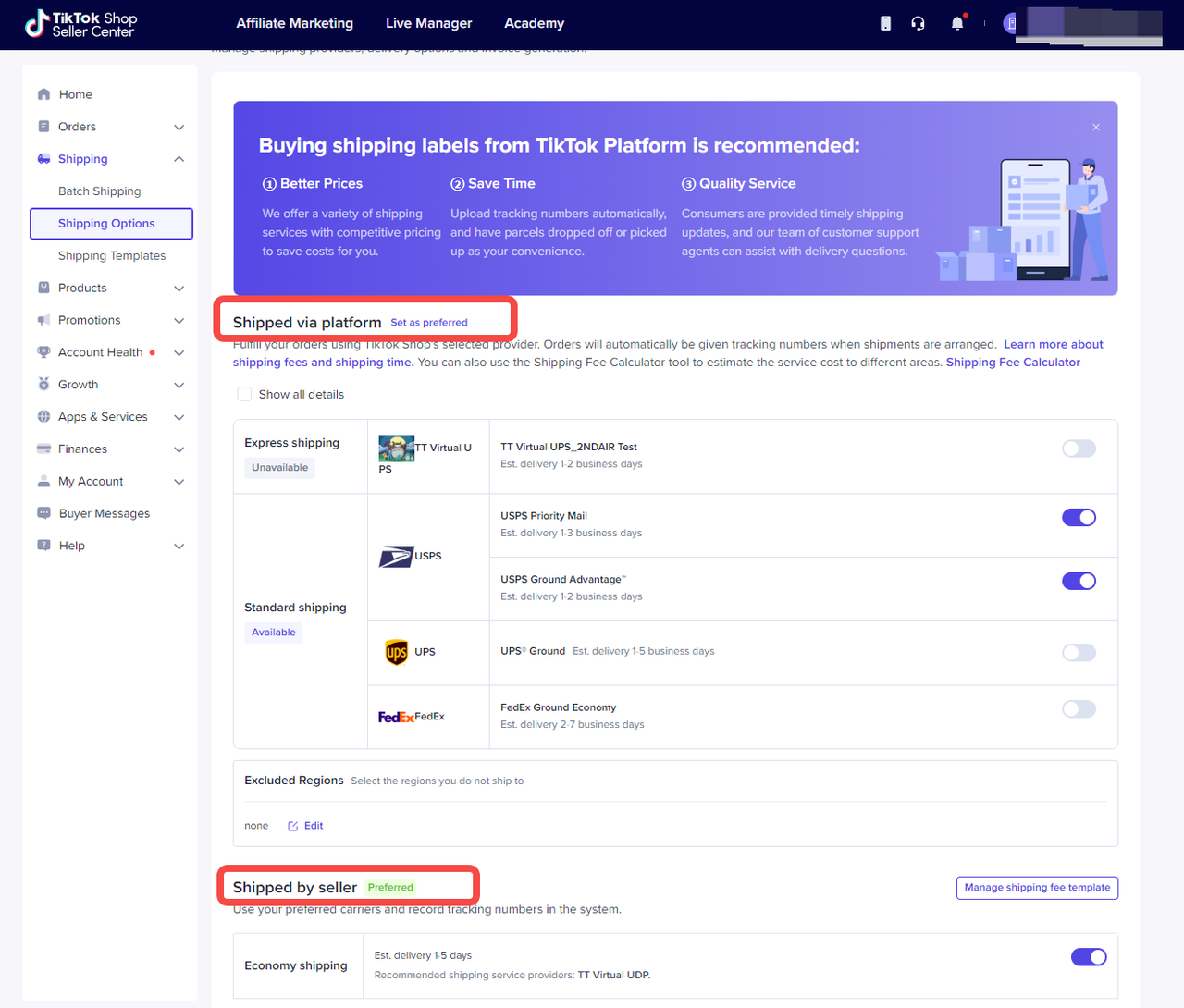Open the Shipping Fee Calculator link

click(x=1013, y=363)
